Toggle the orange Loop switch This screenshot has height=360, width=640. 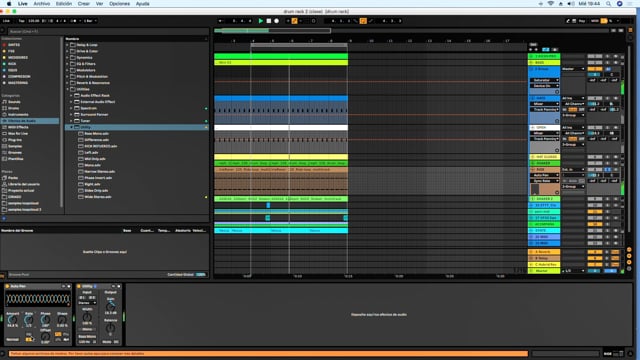coord(363,21)
